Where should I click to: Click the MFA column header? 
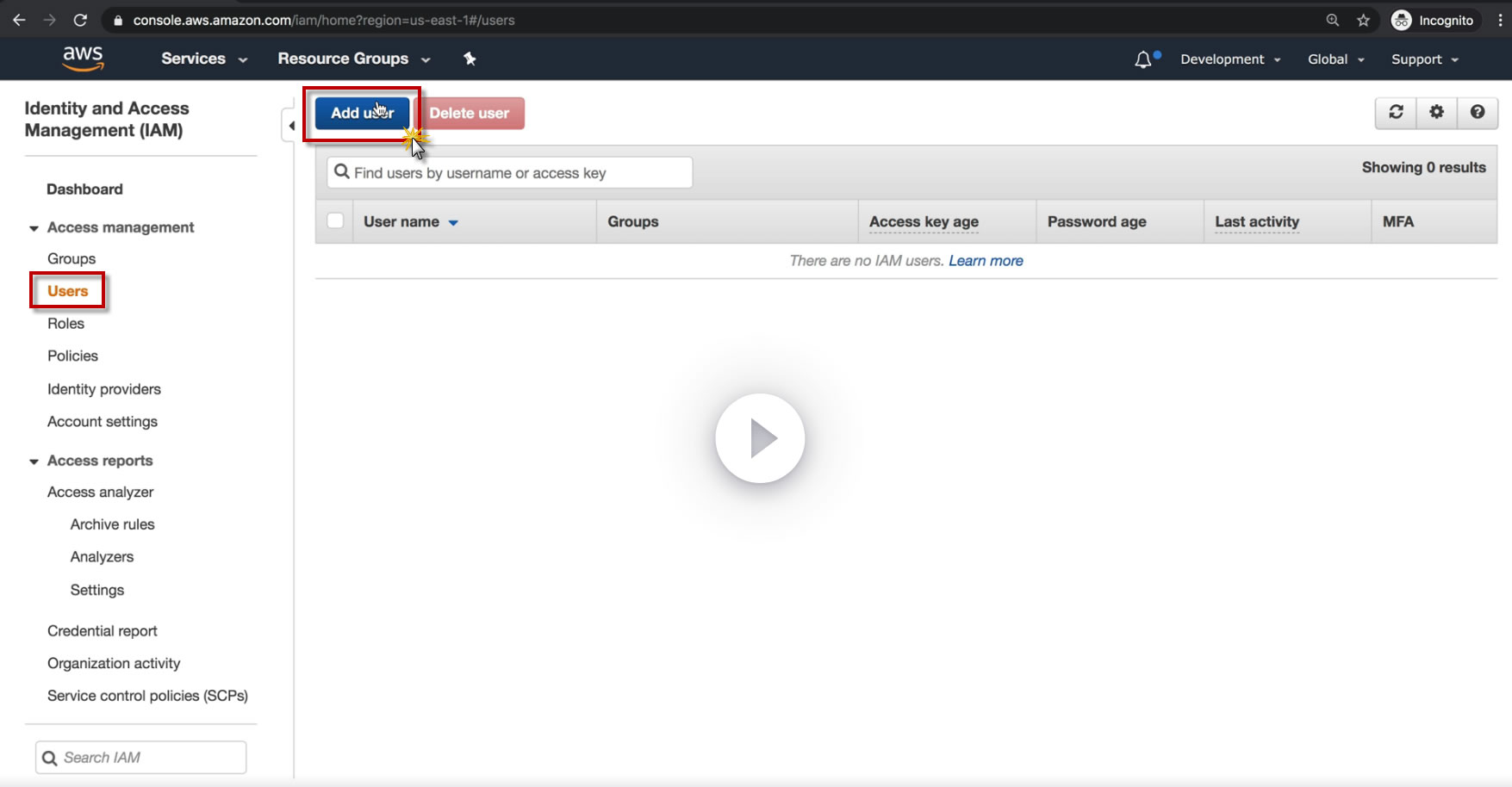[1398, 222]
